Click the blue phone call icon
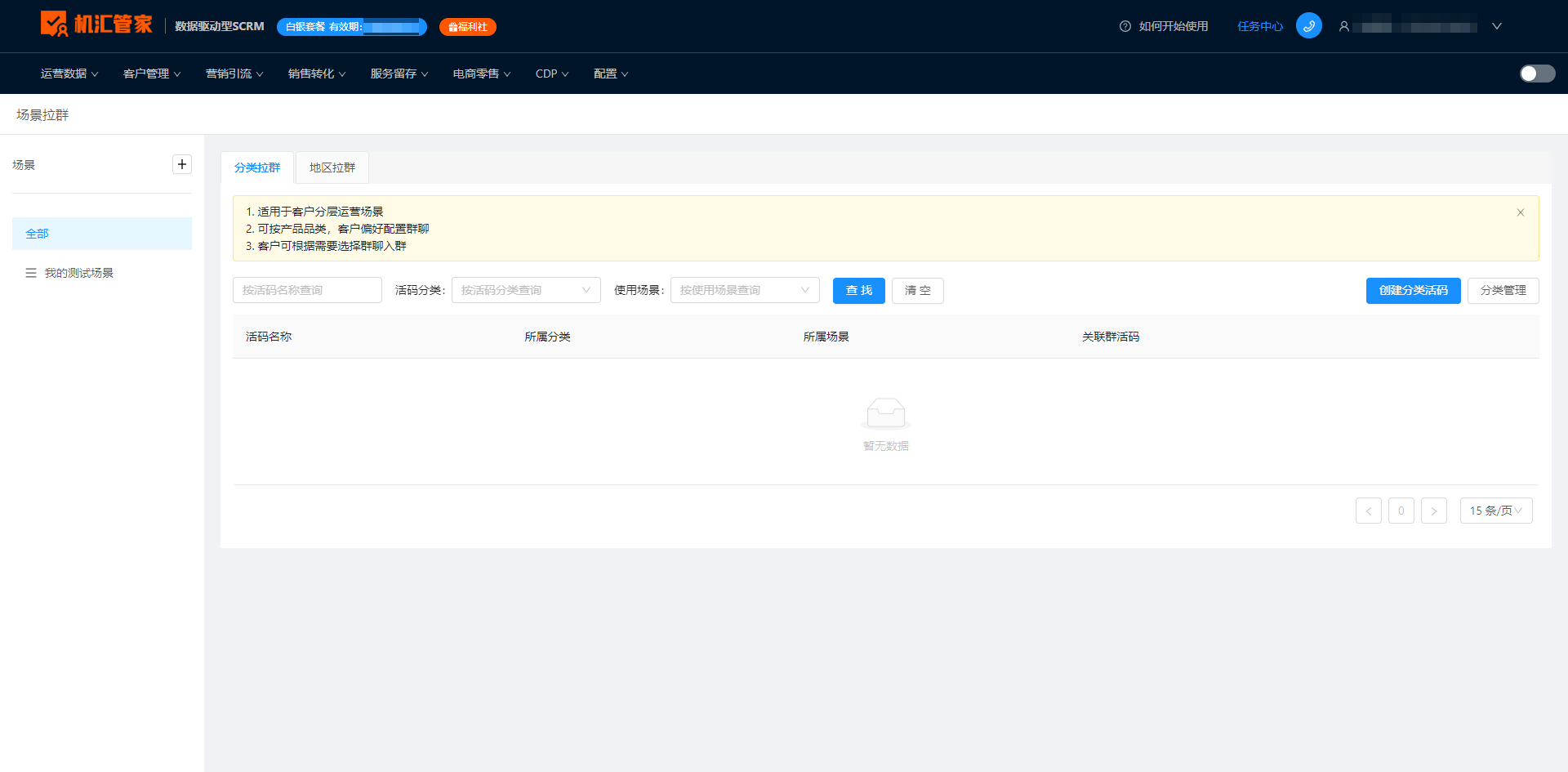Viewport: 1568px width, 772px height. [x=1308, y=25]
